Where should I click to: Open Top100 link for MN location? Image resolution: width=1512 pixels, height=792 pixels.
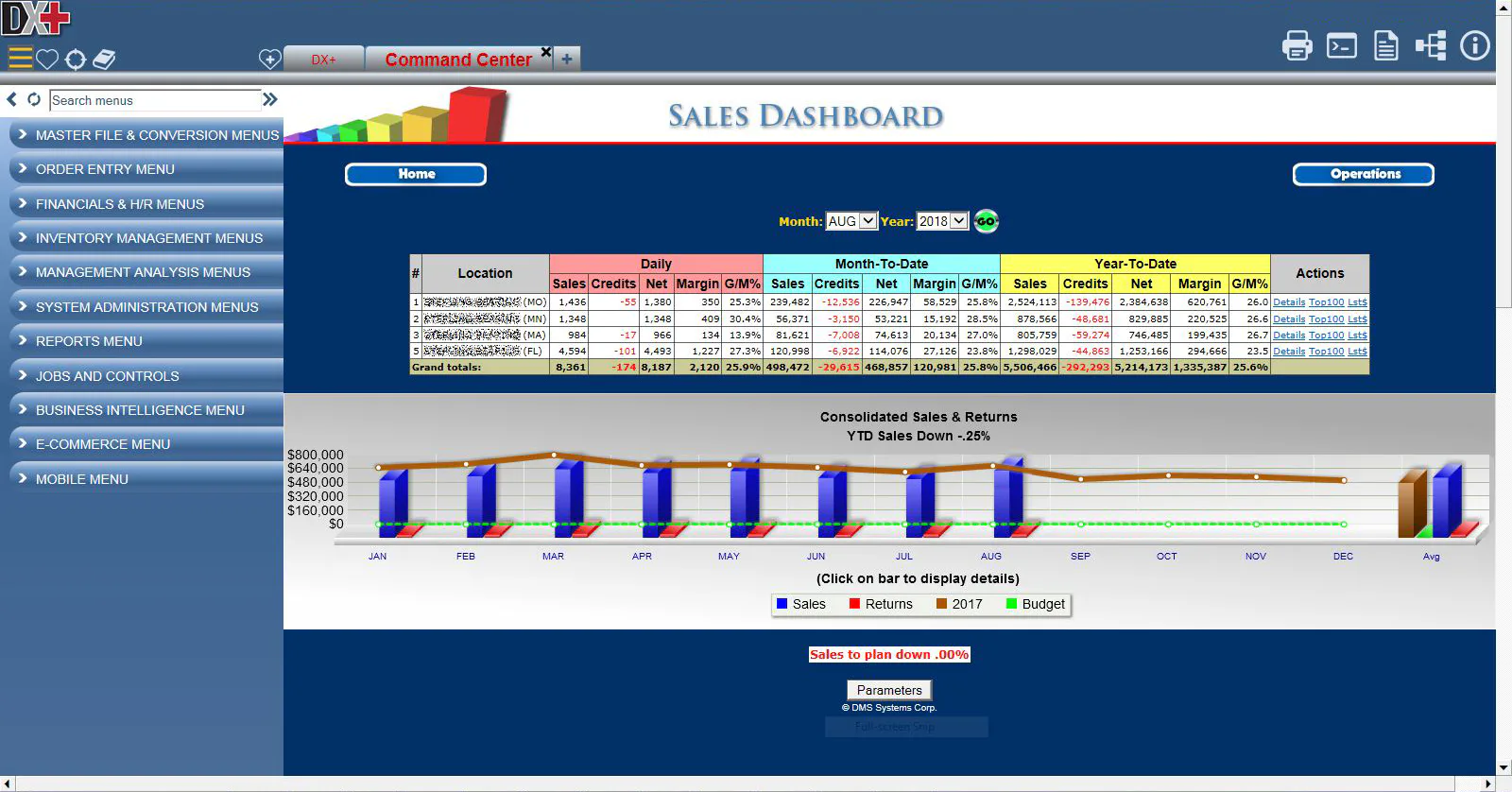(1326, 319)
